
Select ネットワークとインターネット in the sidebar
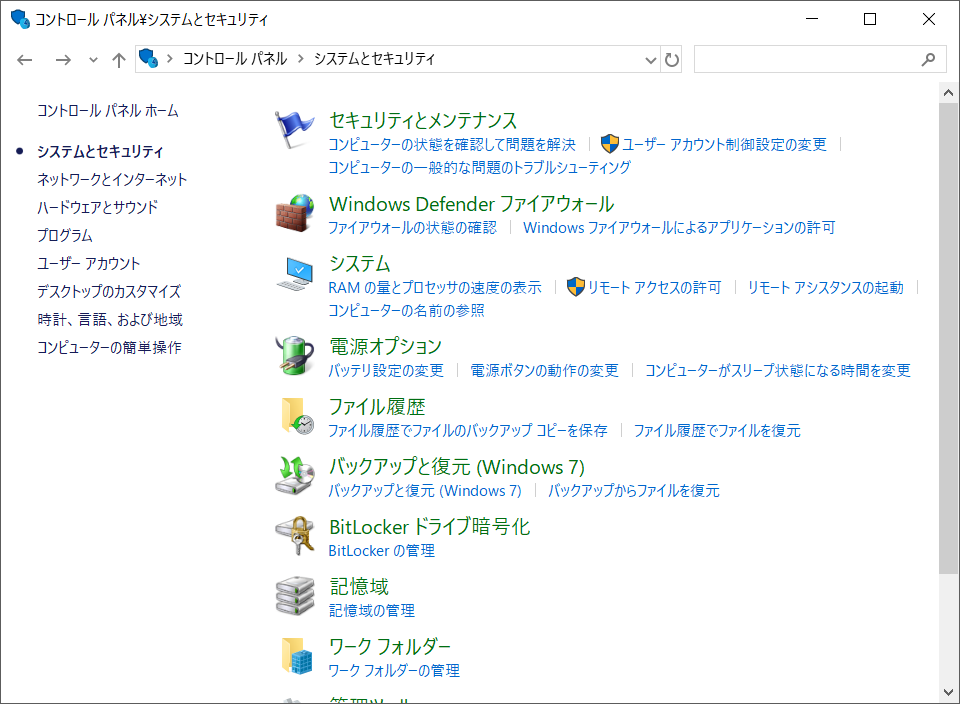112,179
